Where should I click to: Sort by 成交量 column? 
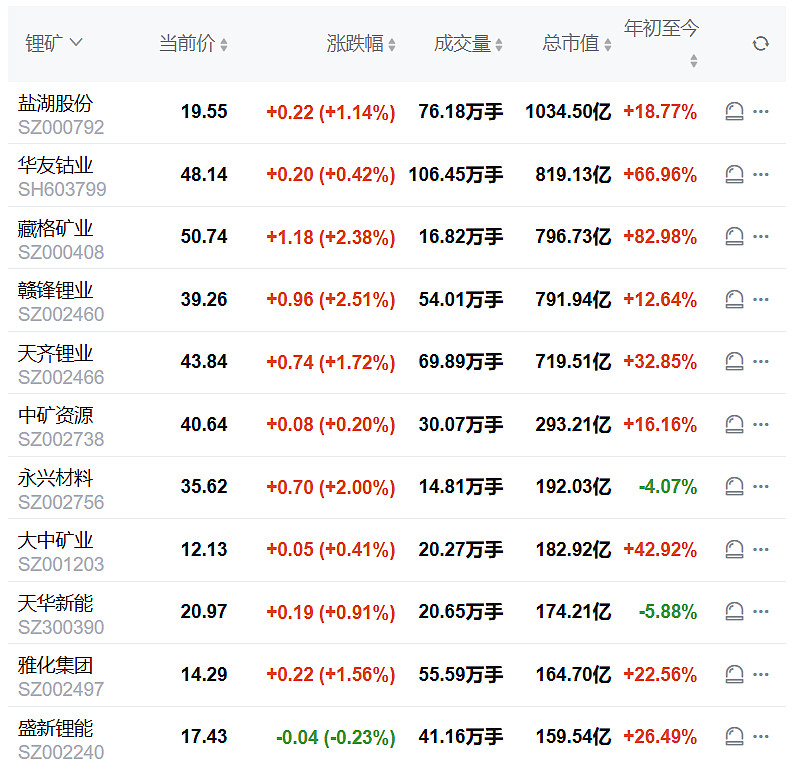(x=468, y=44)
